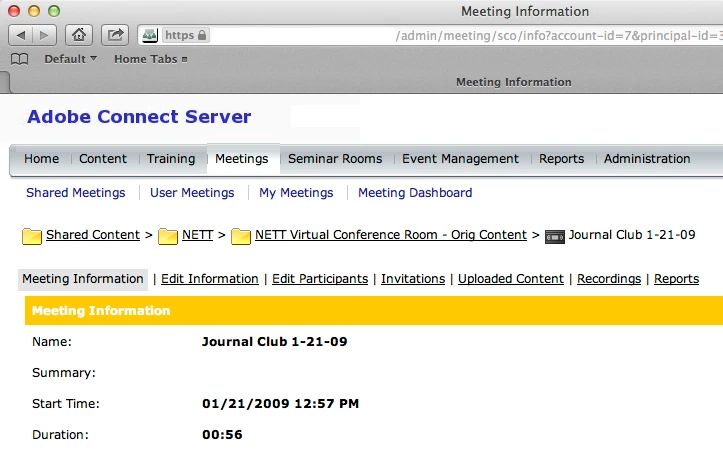
Task: Select the Meeting Information browser tab
Action: tap(514, 82)
